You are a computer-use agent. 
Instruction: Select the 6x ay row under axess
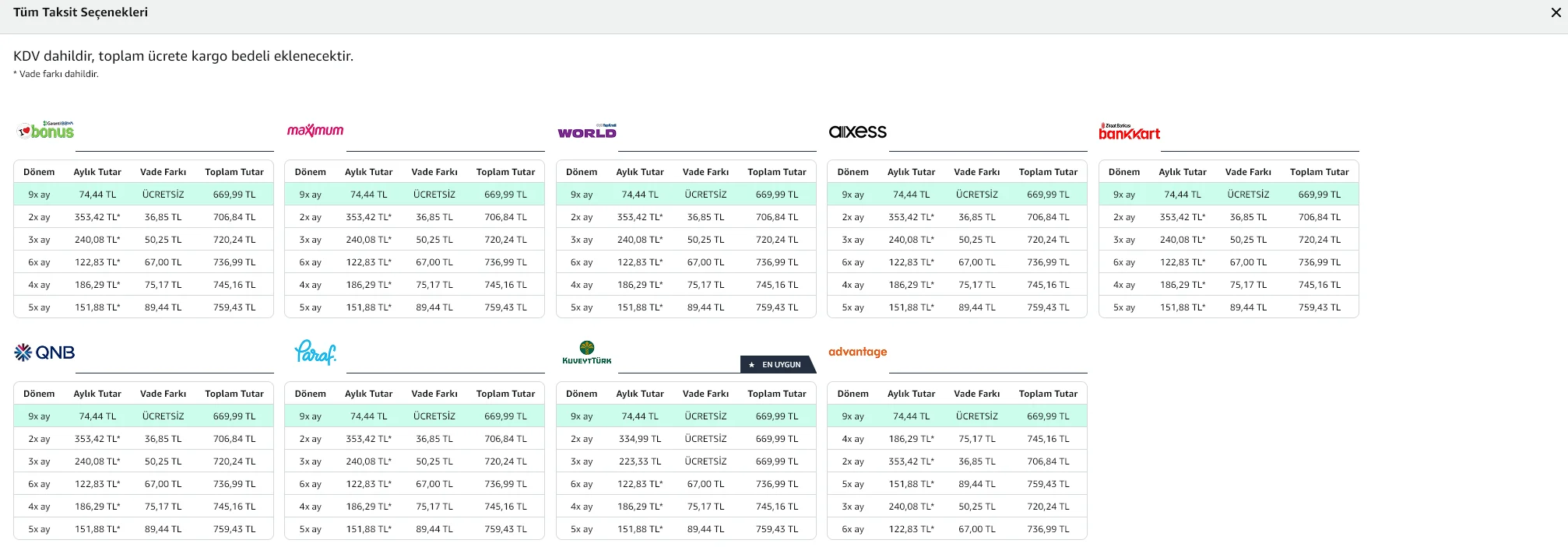tap(957, 262)
